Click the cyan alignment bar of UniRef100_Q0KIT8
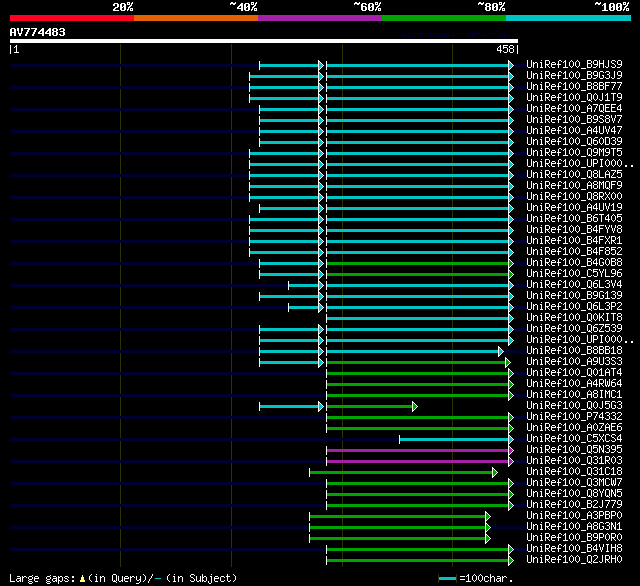640x586 pixels. click(420, 318)
